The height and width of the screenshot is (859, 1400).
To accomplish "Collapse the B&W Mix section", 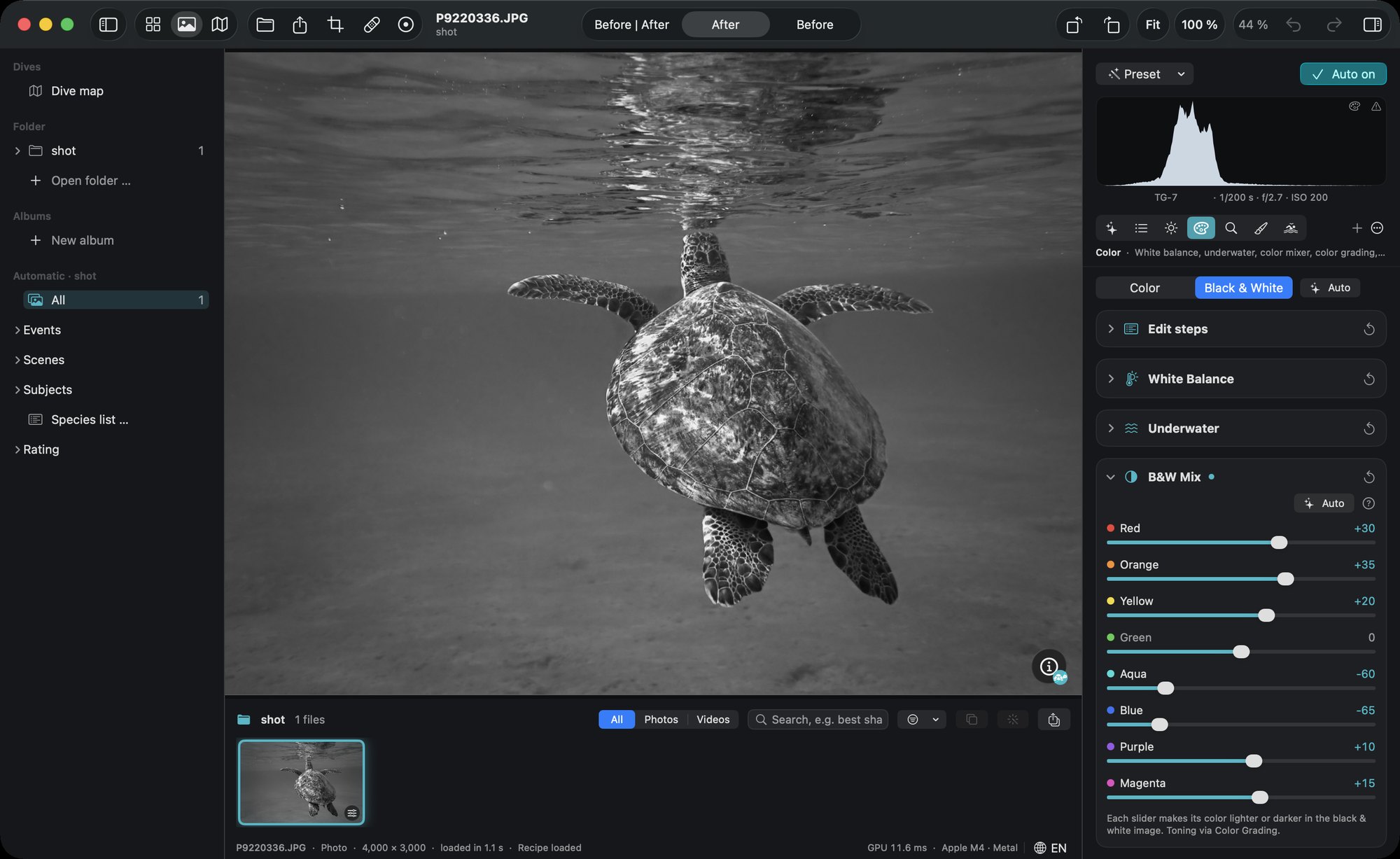I will 1110,477.
